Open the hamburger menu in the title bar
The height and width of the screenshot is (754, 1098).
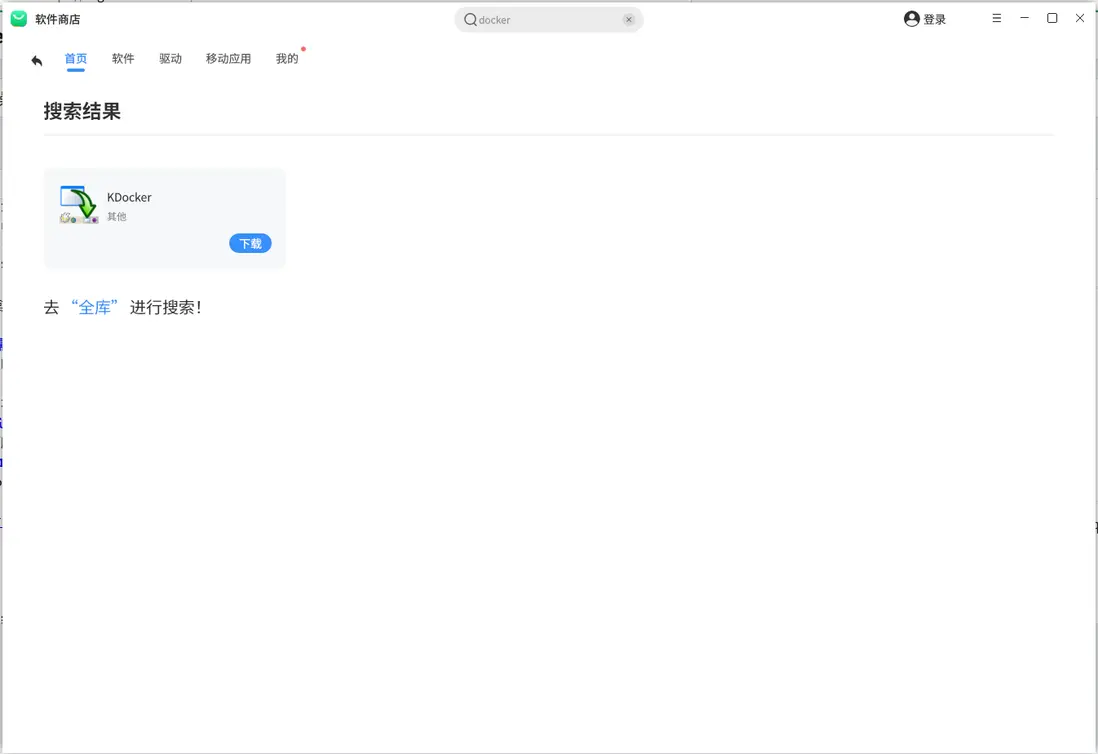click(996, 18)
